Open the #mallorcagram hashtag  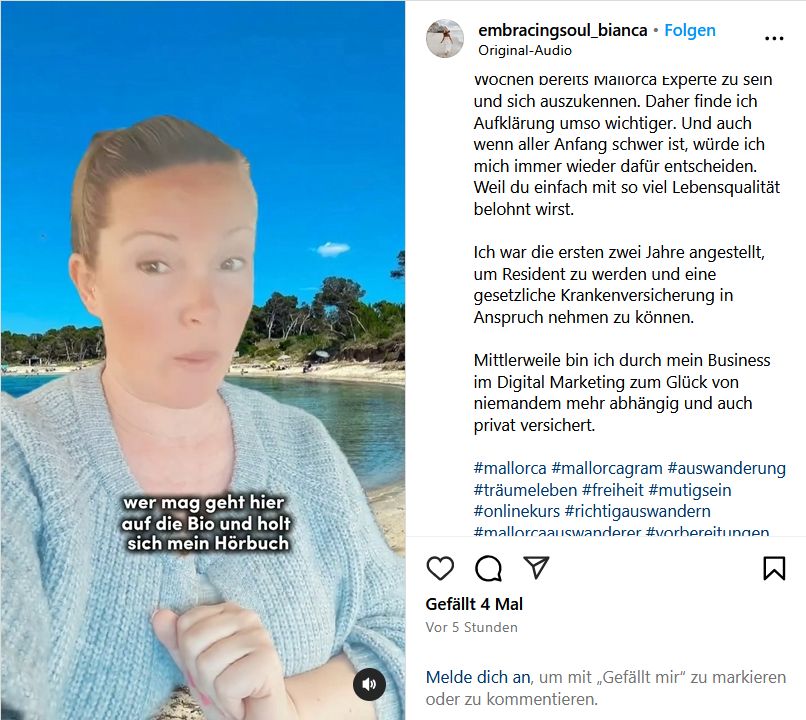607,468
